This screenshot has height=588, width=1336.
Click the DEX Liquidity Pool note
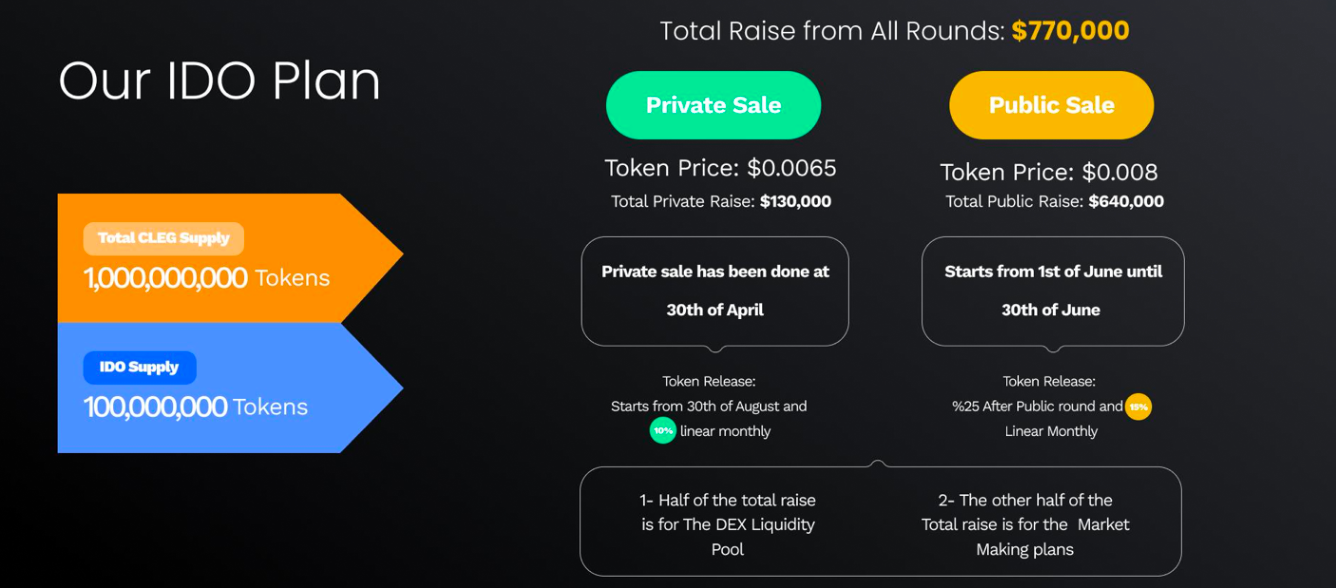tap(727, 524)
